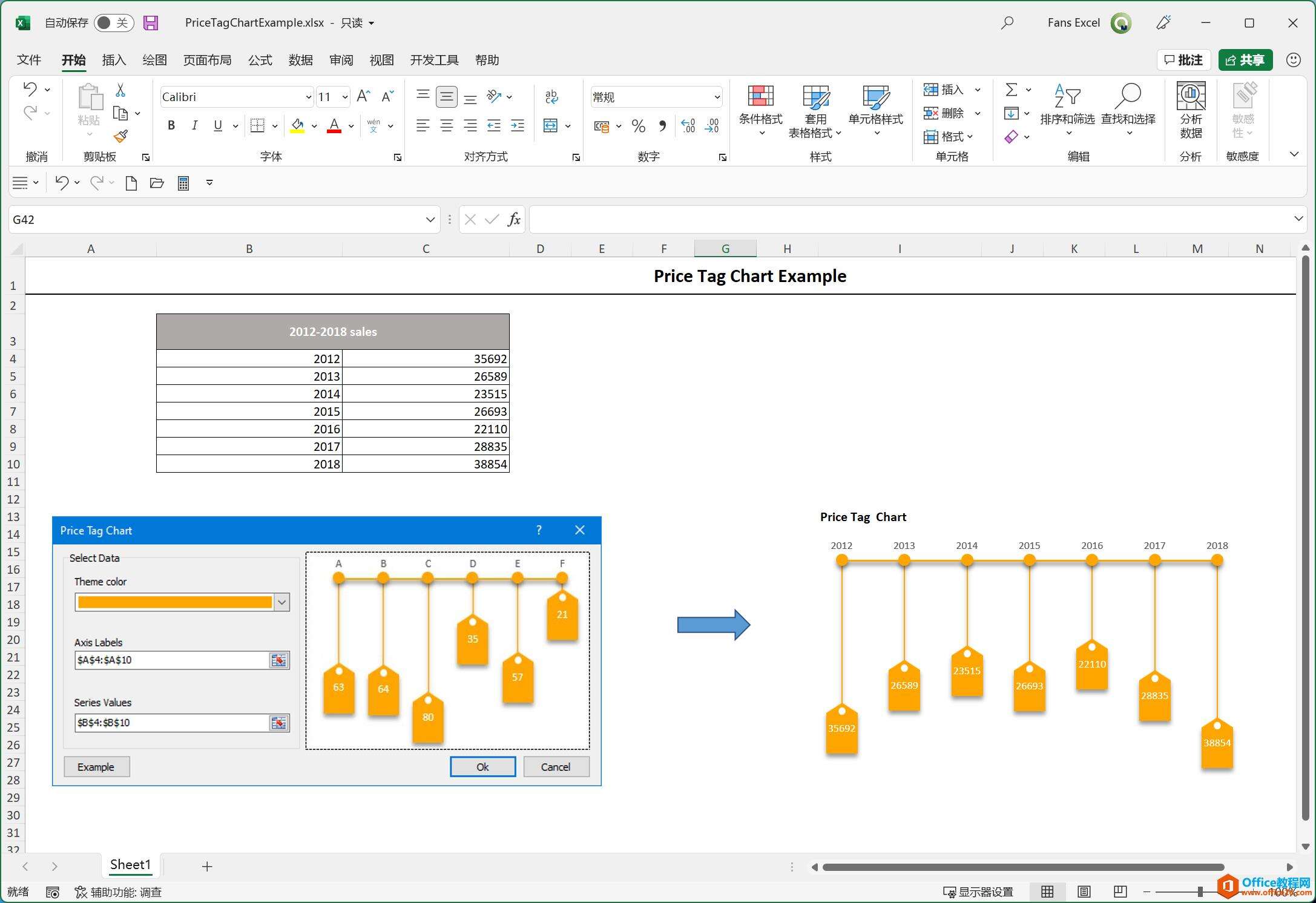
Task: Toggle italic formatting
Action: pos(194,125)
